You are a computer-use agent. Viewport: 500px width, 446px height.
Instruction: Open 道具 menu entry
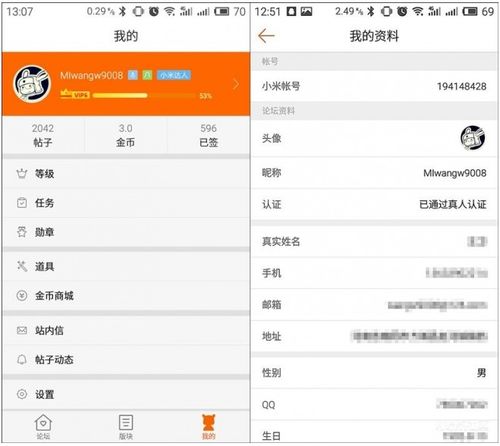pyautogui.click(x=126, y=266)
